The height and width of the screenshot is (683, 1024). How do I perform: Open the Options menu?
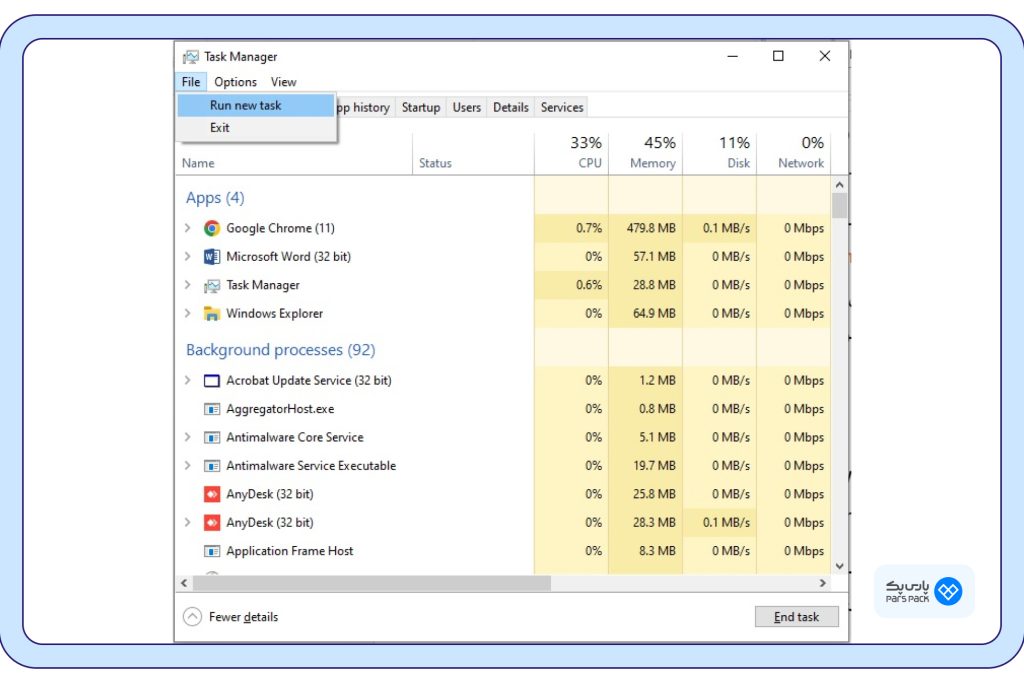pyautogui.click(x=235, y=82)
